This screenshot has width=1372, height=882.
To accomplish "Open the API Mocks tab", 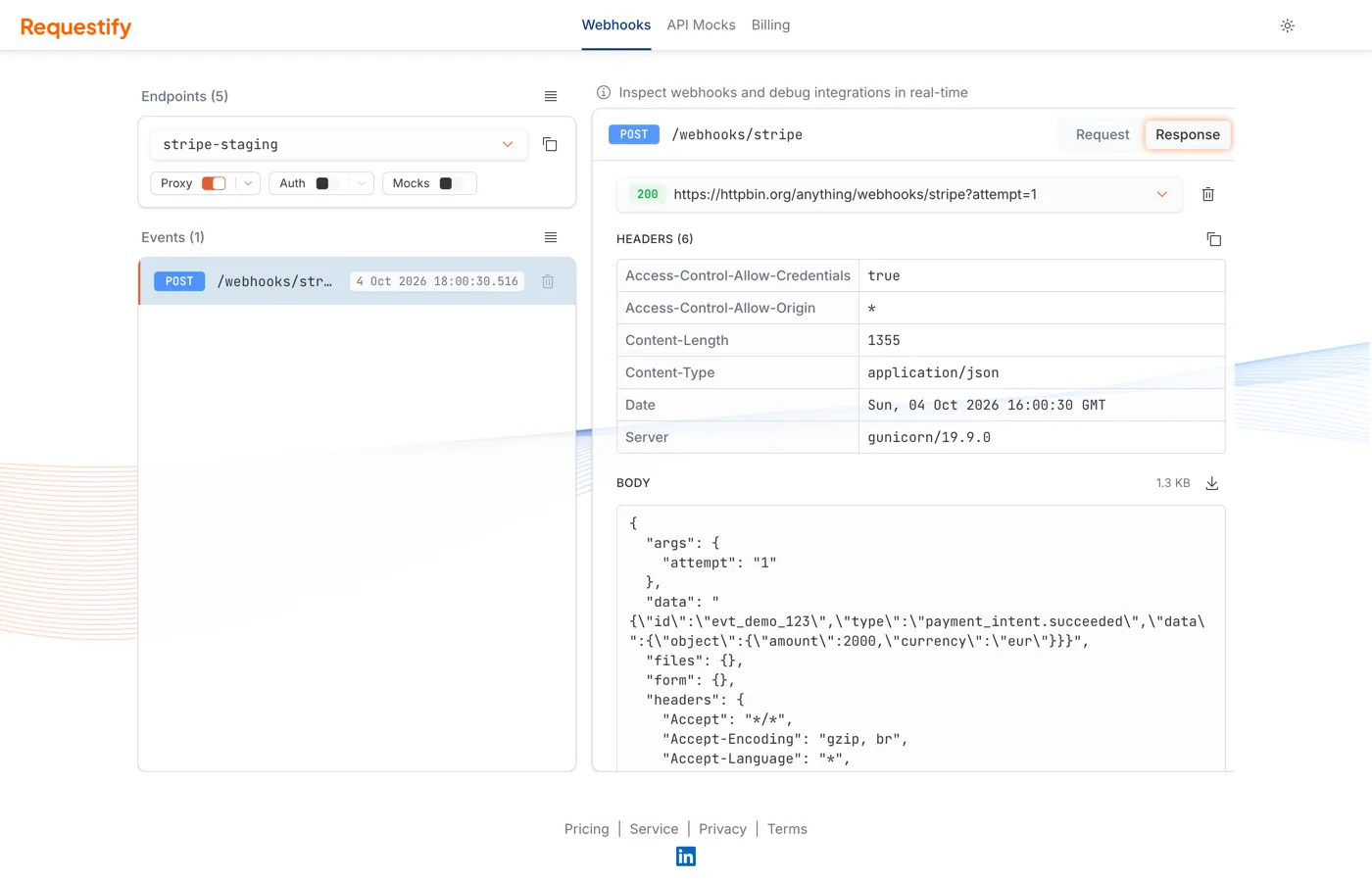I will 701,25.
